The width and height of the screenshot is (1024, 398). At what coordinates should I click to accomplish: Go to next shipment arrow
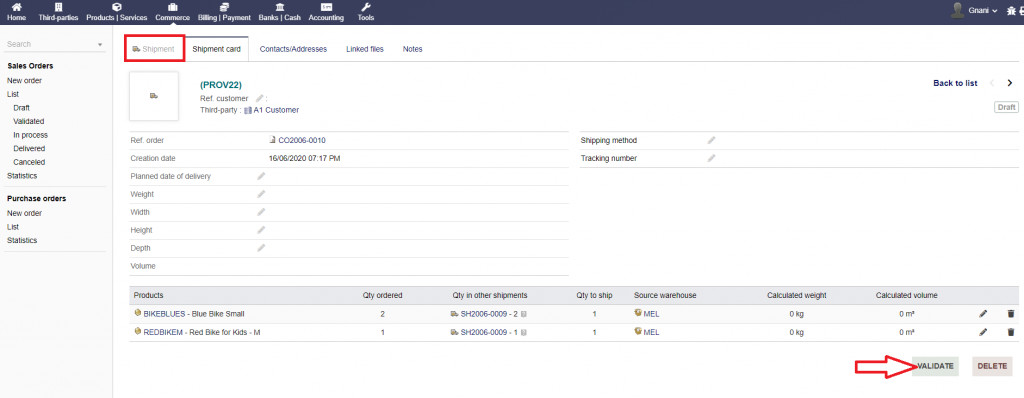point(1010,83)
